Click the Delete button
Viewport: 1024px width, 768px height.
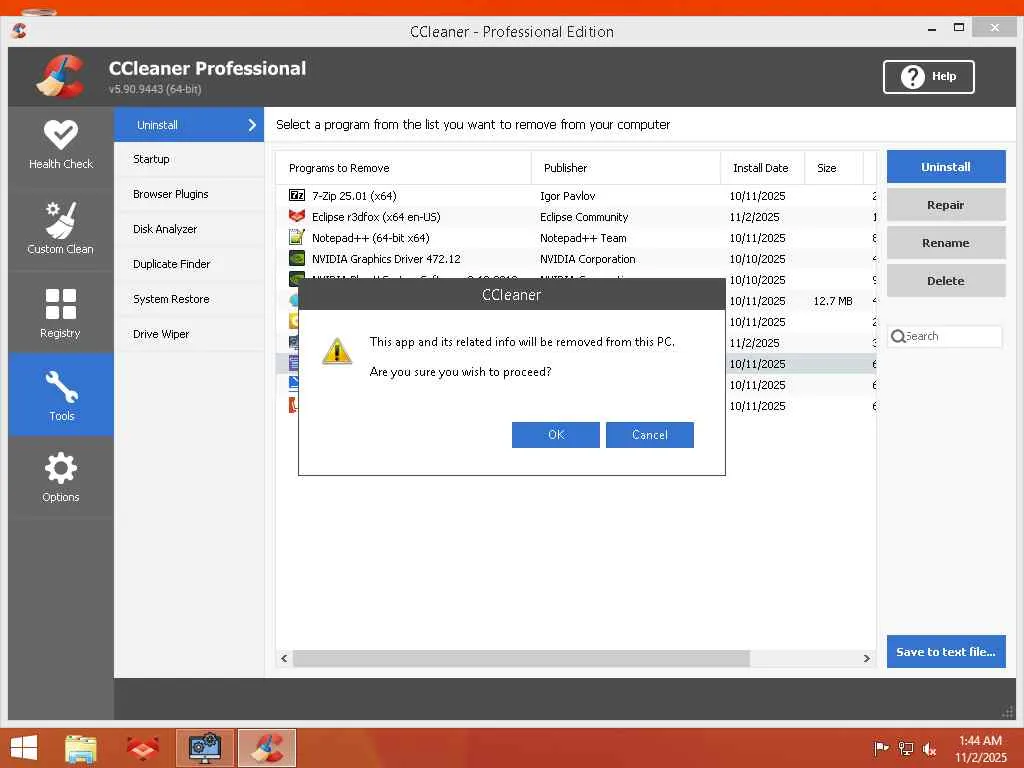946,280
